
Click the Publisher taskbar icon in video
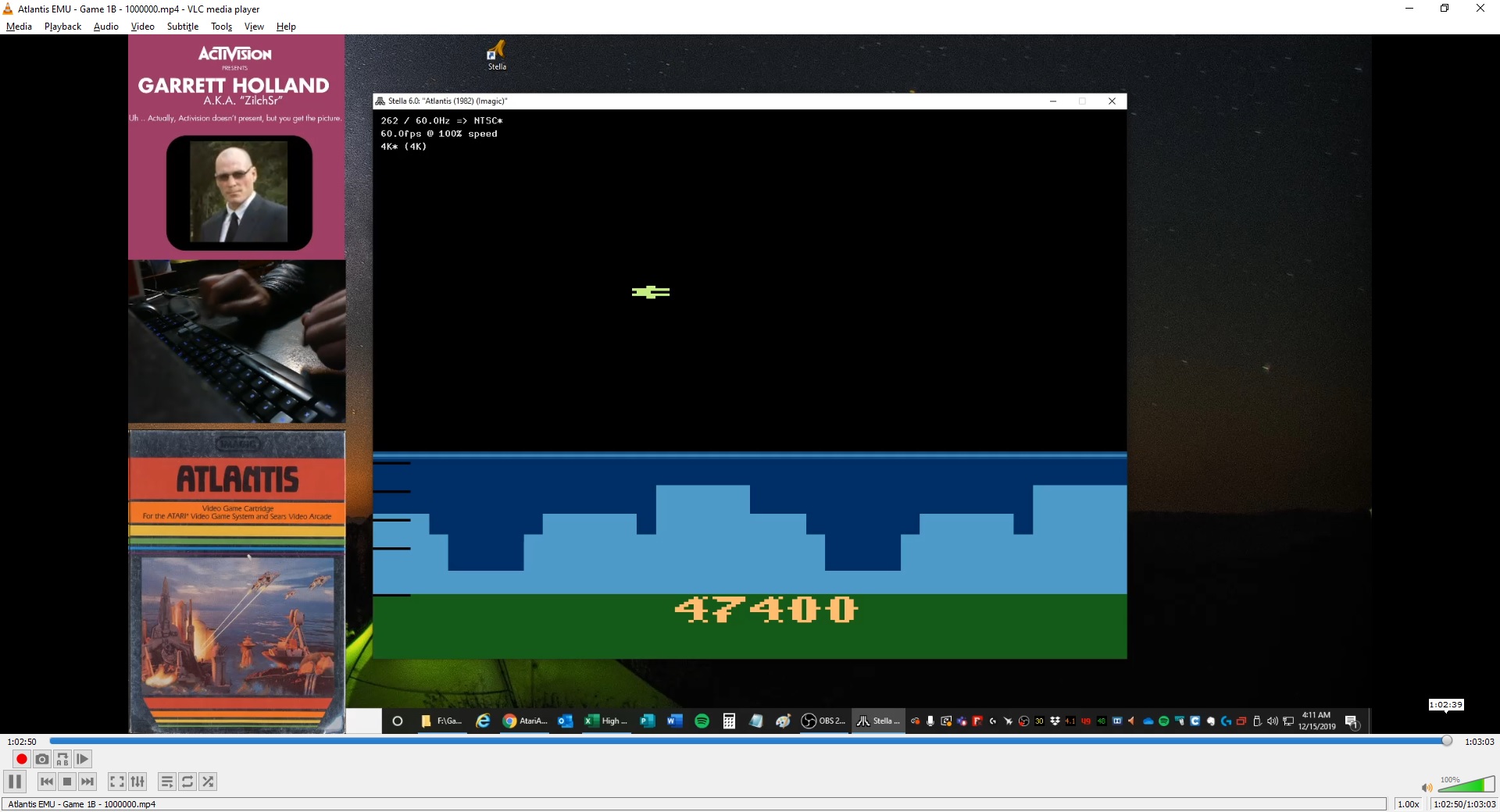(x=647, y=721)
